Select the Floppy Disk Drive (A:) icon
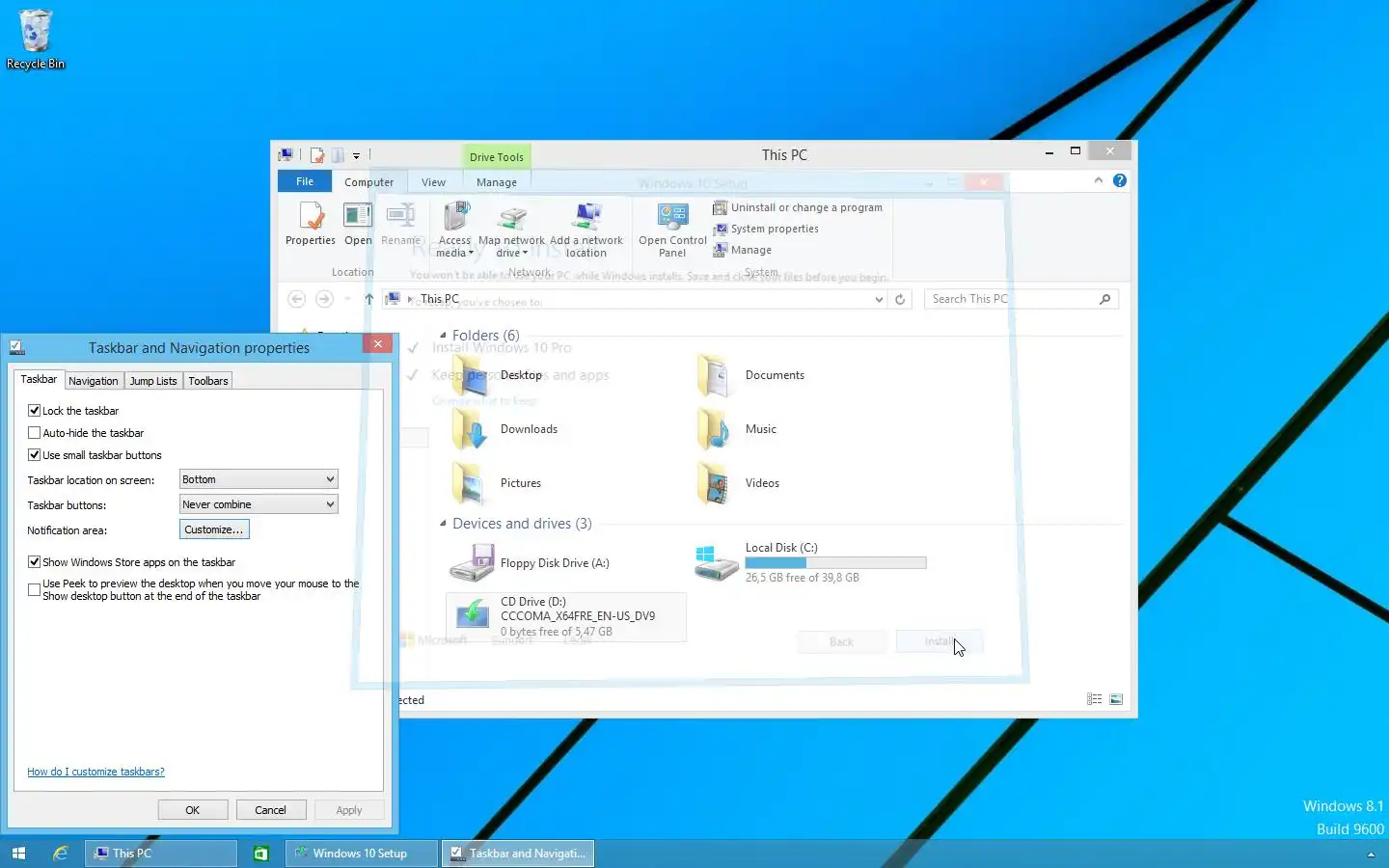The width and height of the screenshot is (1389, 868). tap(472, 563)
